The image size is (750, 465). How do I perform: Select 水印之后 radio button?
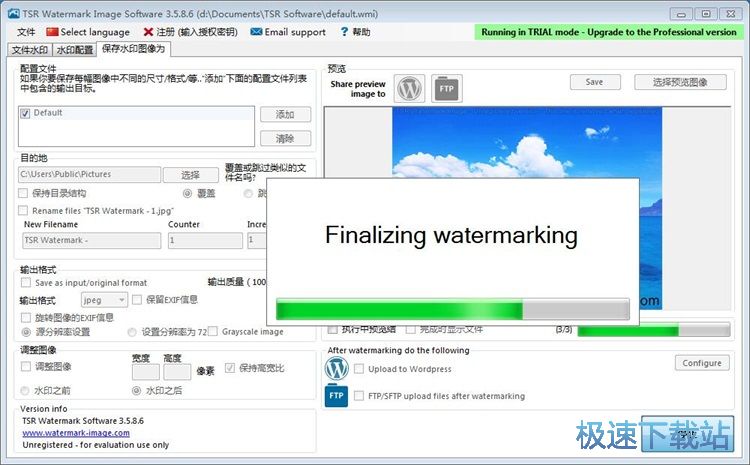[136, 391]
